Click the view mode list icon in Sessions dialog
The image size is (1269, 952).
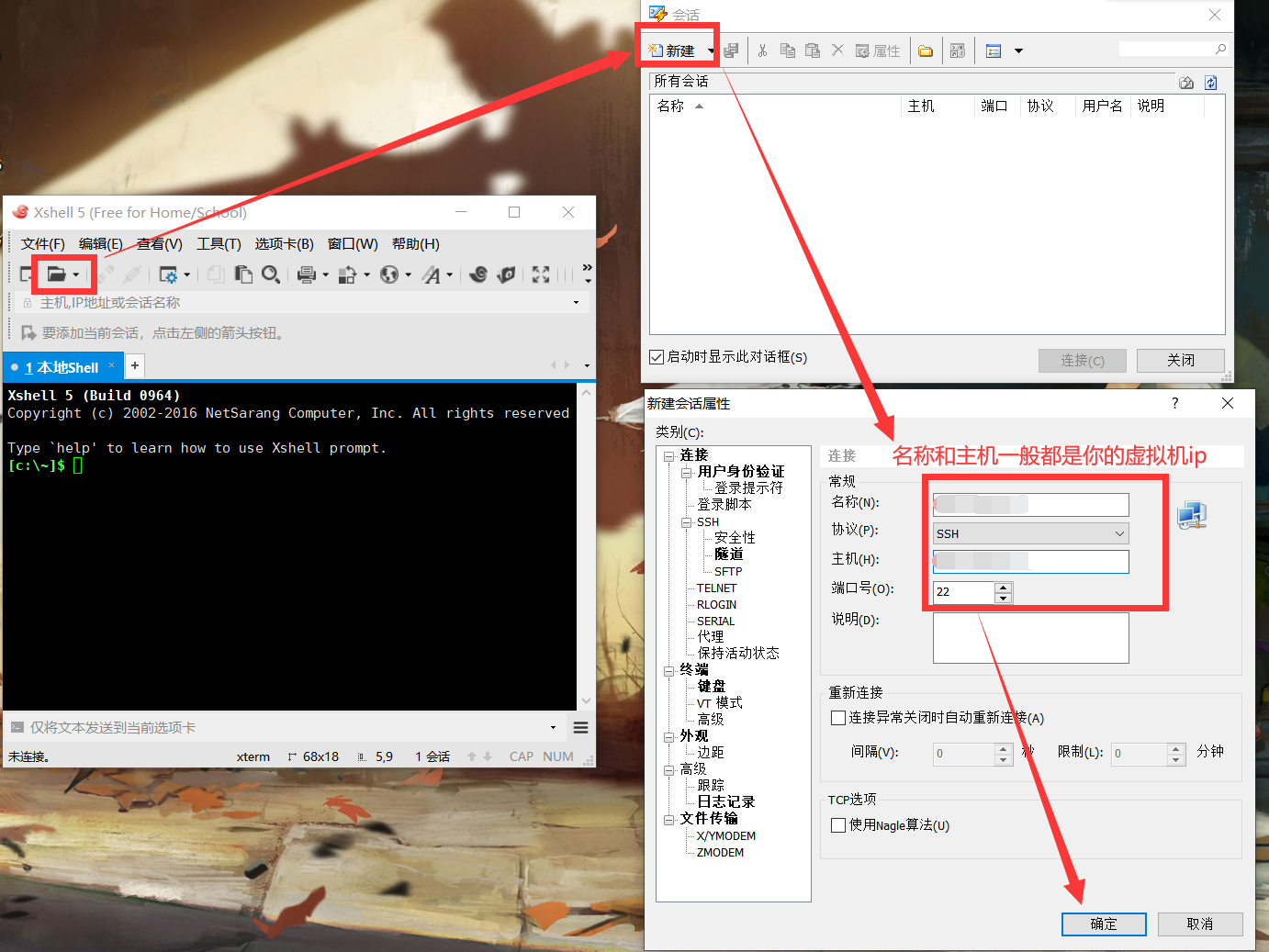click(x=994, y=50)
